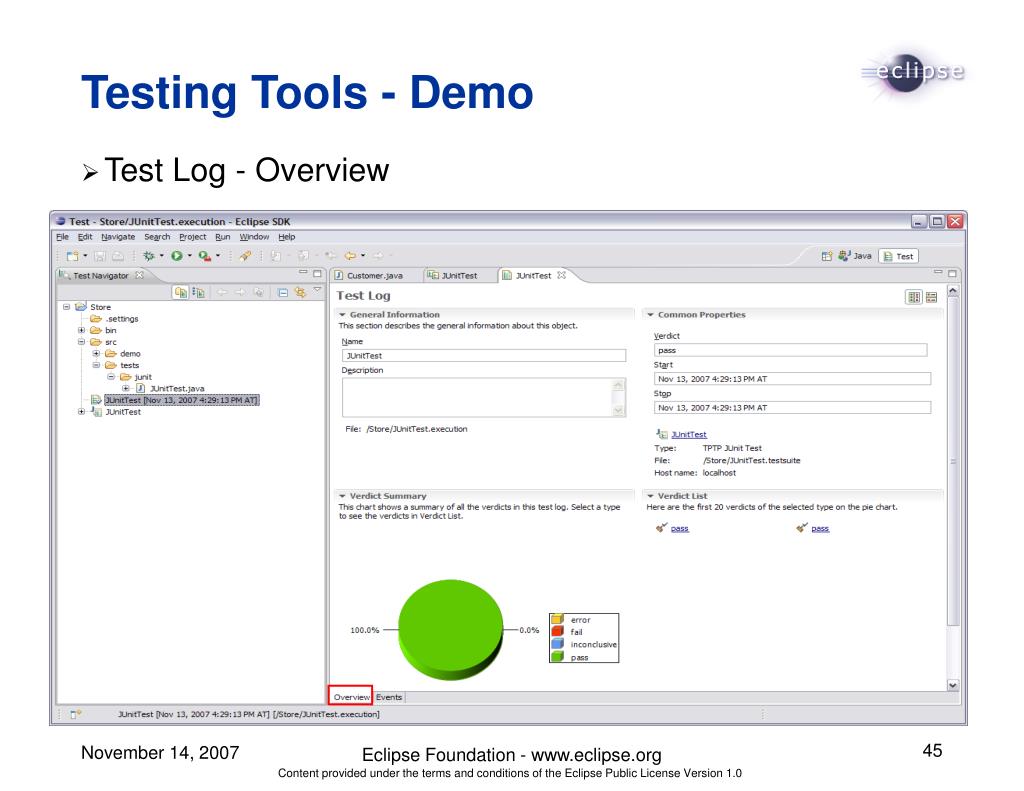Image resolution: width=1024 pixels, height=791 pixels.
Task: Click Collapse All in Test Navigator
Action: (x=283, y=293)
